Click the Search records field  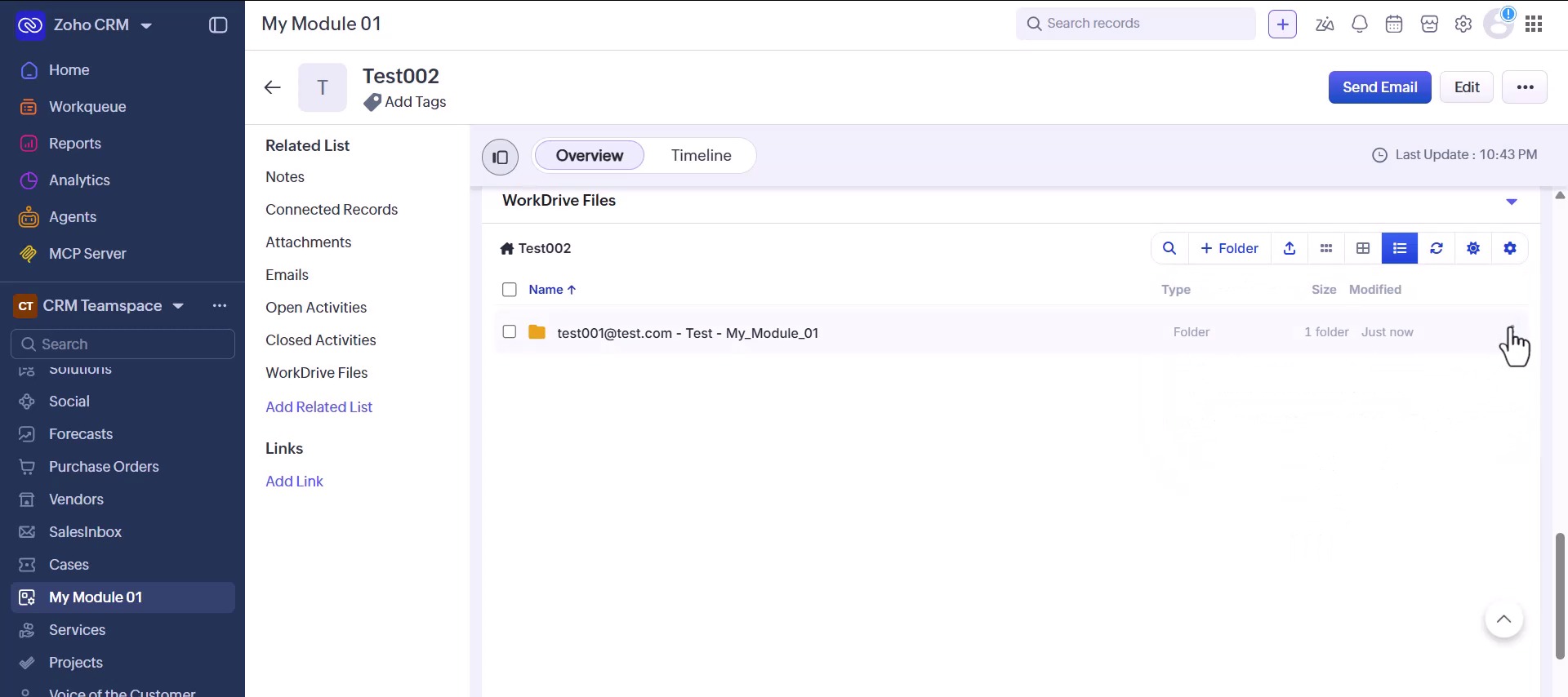click(1135, 24)
